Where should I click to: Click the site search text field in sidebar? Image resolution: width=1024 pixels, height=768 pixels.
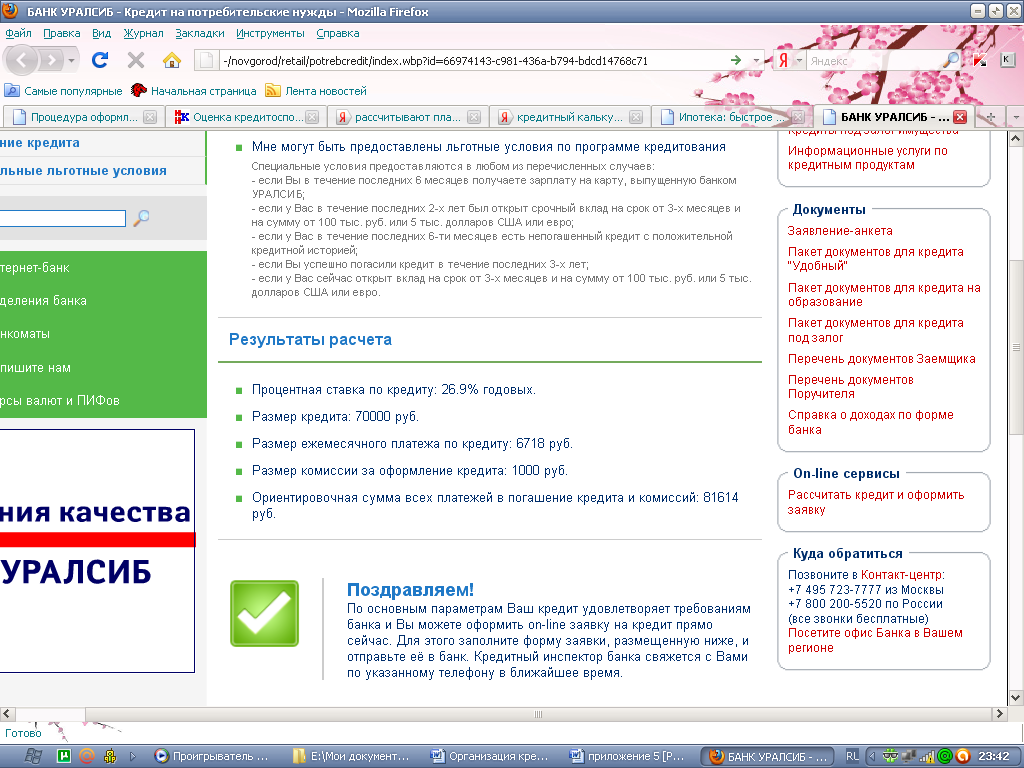pos(62,218)
